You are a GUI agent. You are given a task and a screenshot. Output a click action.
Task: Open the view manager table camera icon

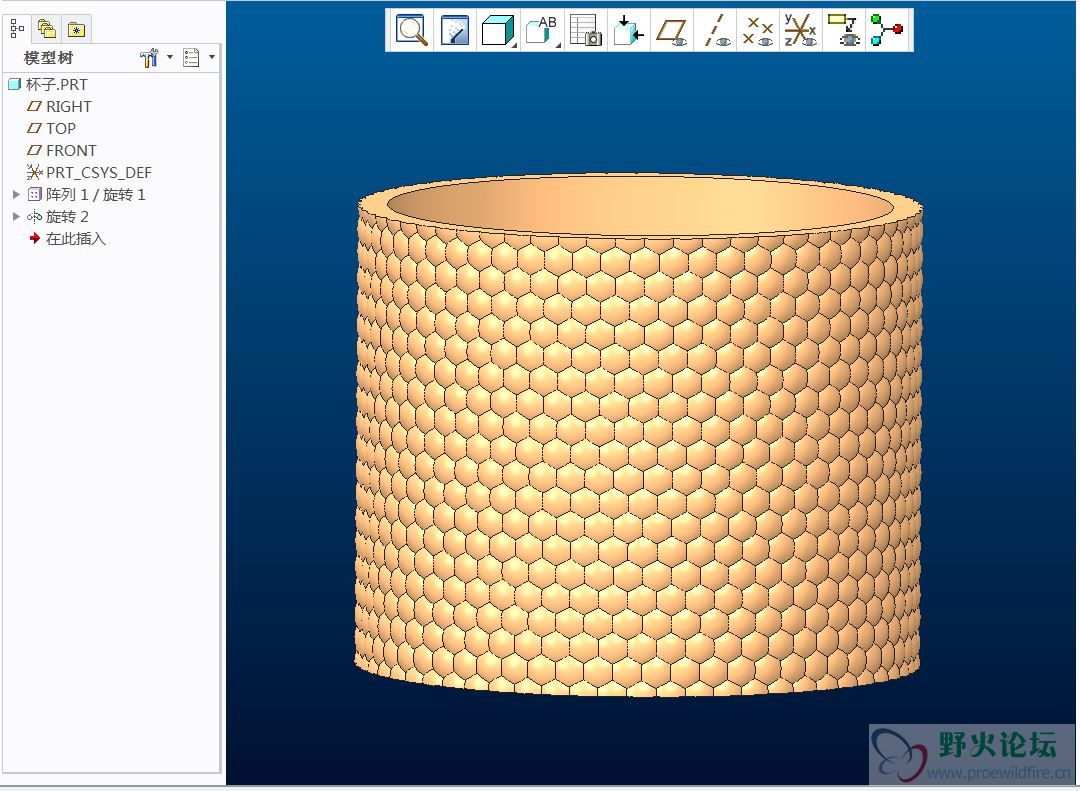coord(585,30)
